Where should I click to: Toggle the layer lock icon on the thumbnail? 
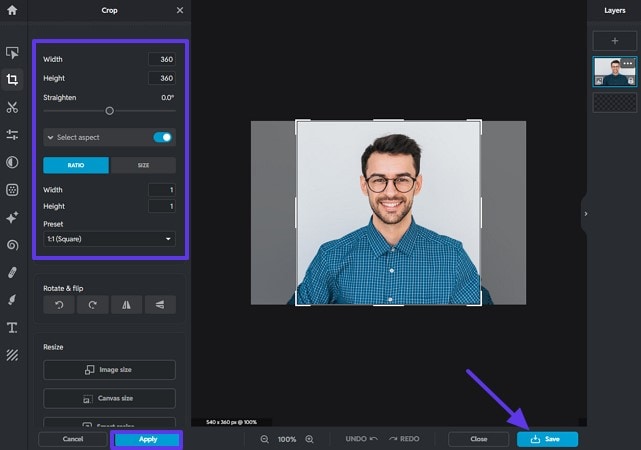[x=631, y=81]
